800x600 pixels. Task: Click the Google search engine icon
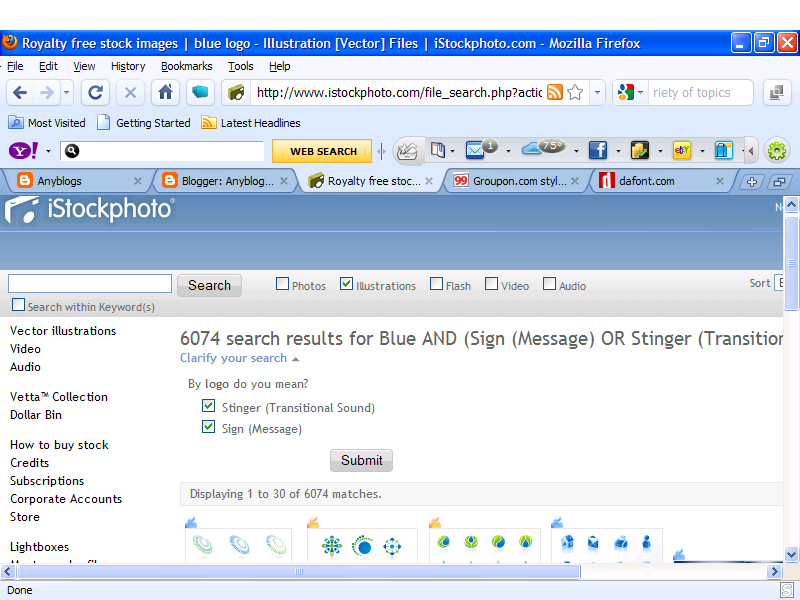[626, 92]
